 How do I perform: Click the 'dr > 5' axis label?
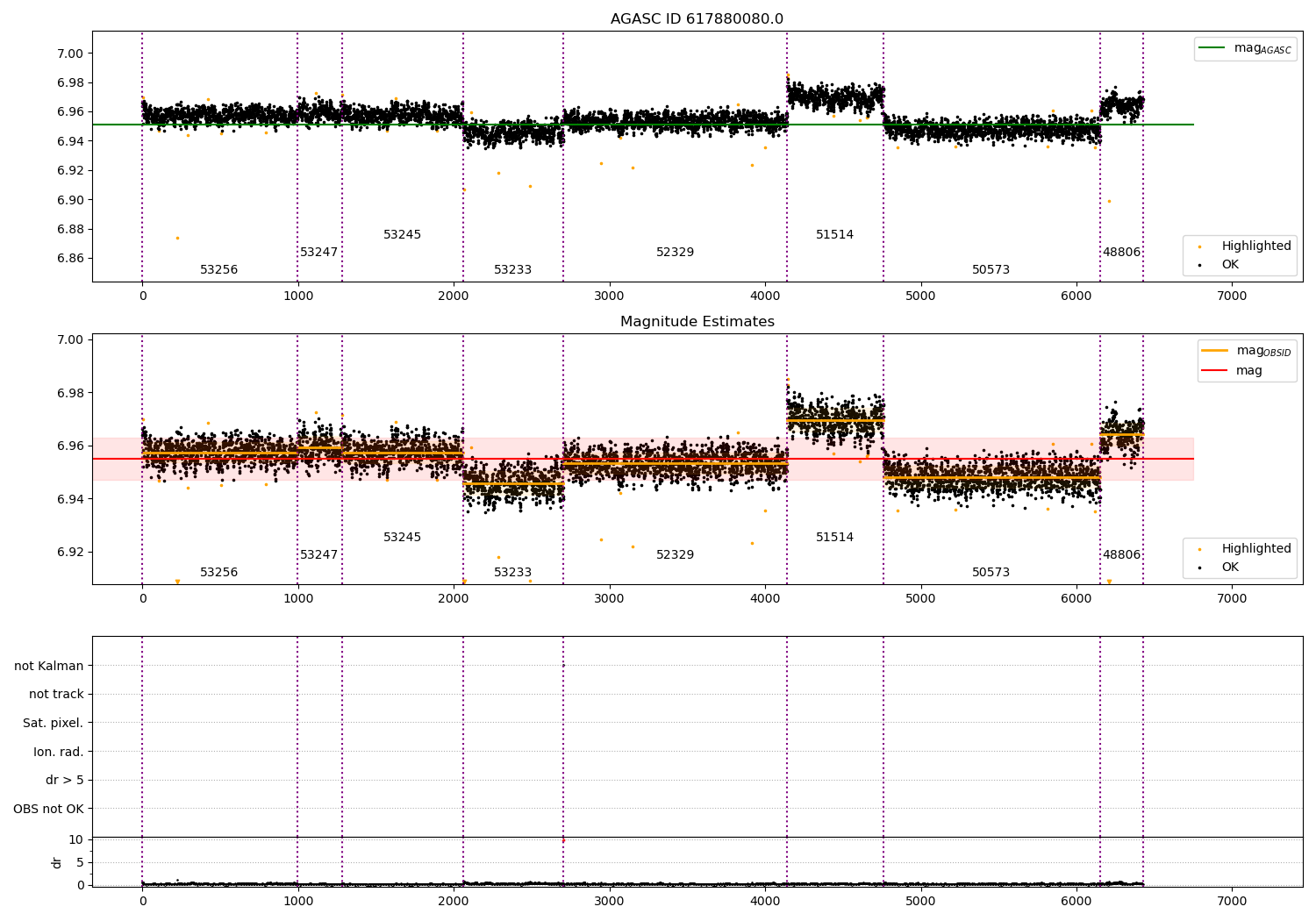coord(65,781)
